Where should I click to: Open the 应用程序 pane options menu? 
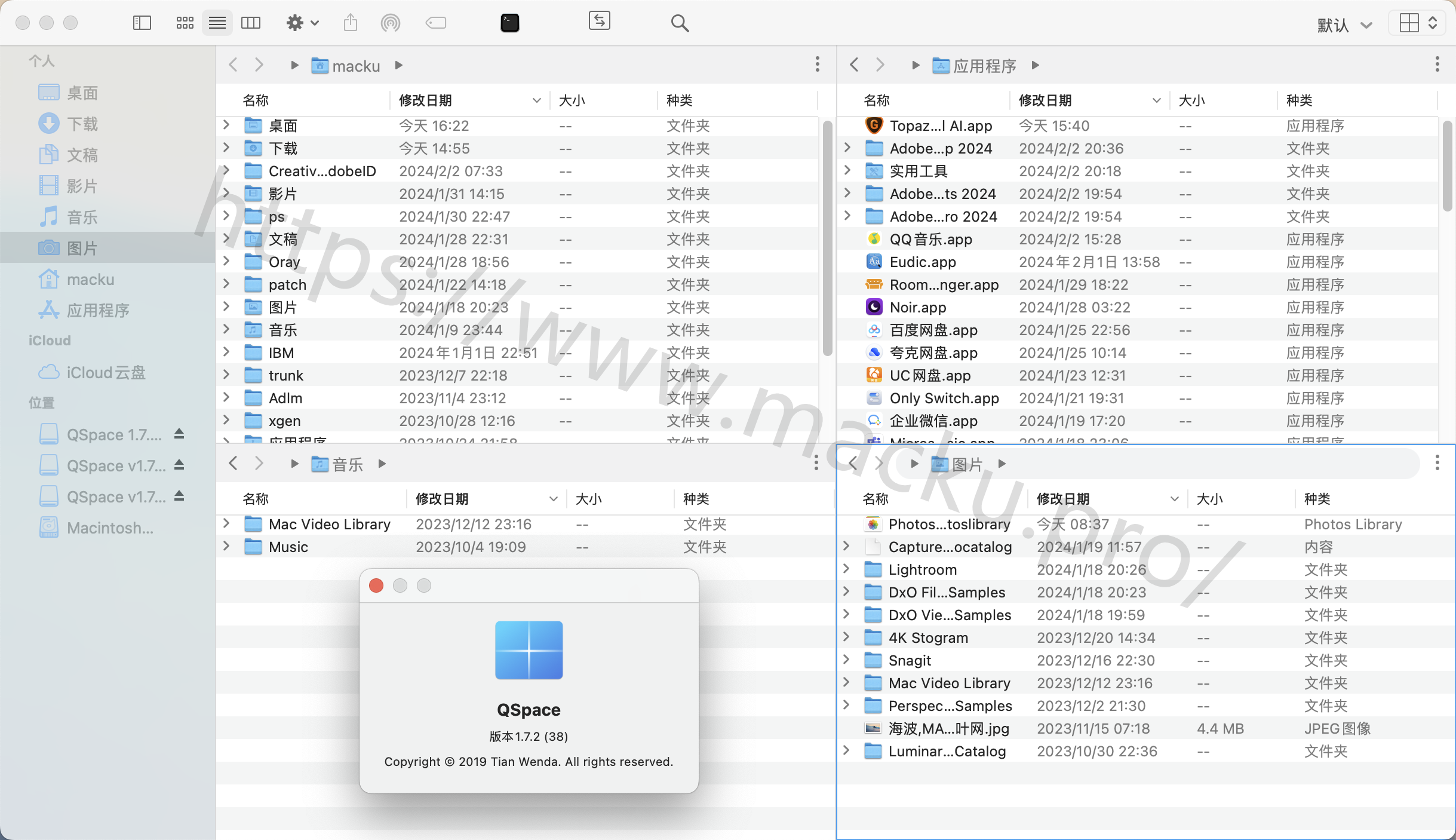click(x=1437, y=65)
